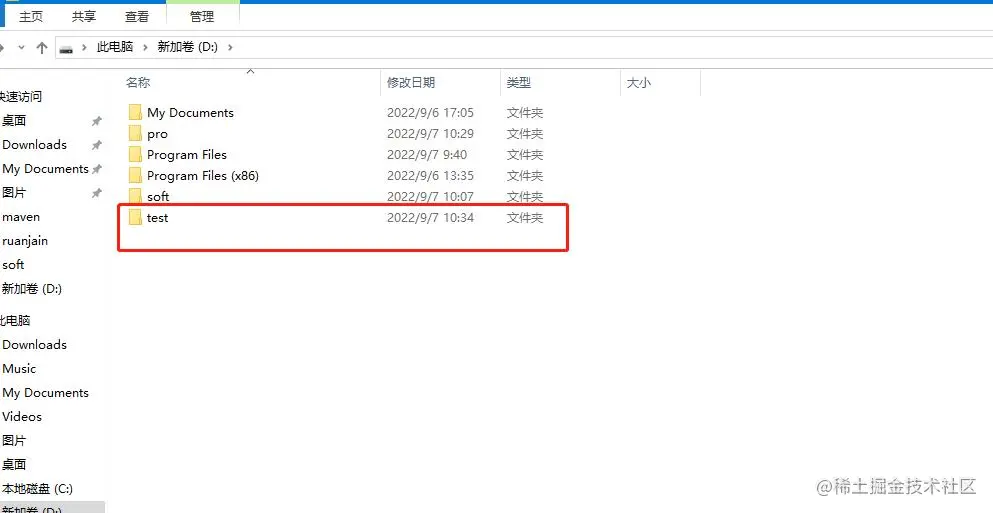The width and height of the screenshot is (993, 513).
Task: Select the test folder icon
Action: click(135, 218)
